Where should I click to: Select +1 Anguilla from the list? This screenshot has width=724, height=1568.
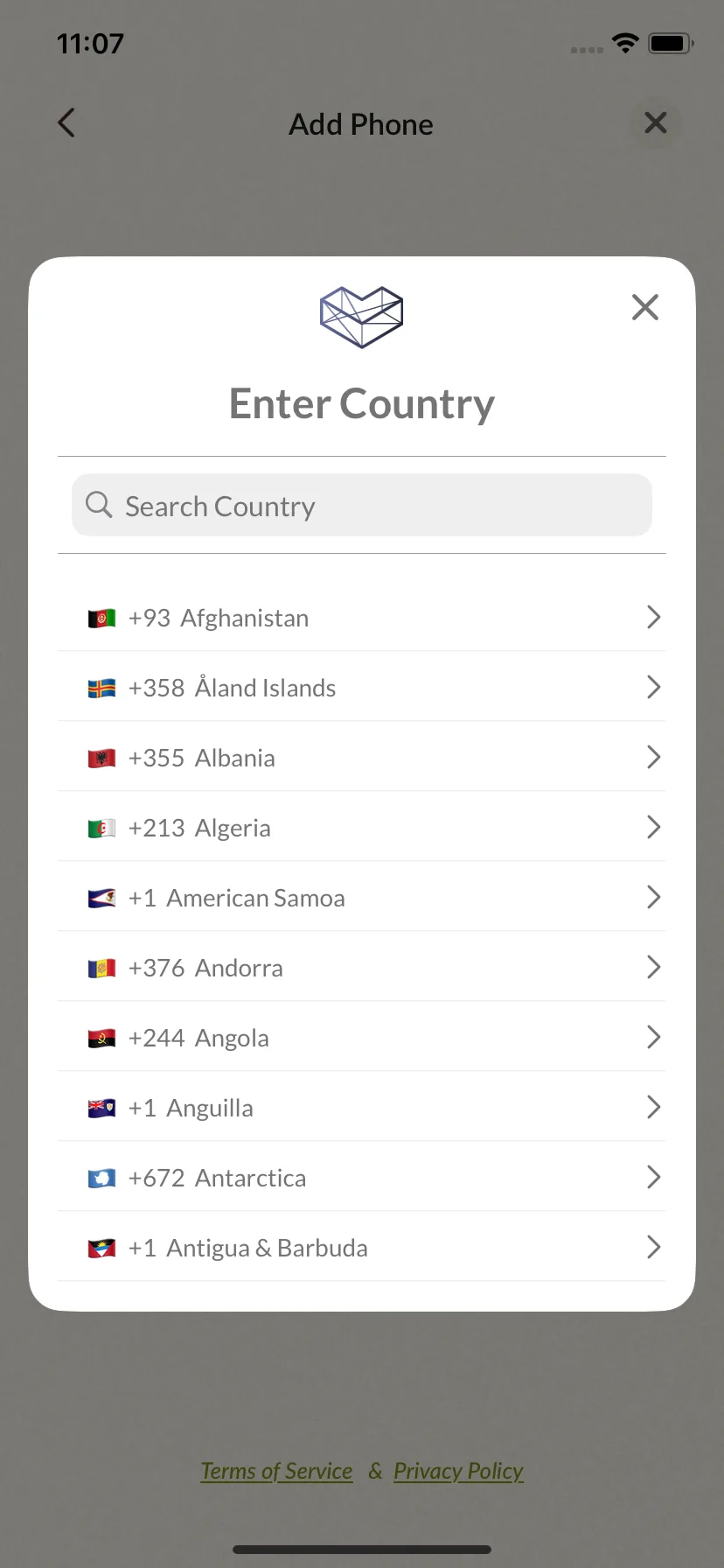tap(362, 1107)
